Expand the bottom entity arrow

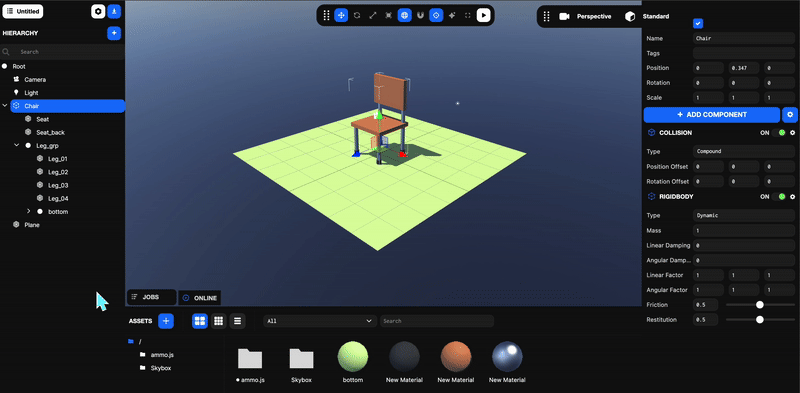point(29,211)
